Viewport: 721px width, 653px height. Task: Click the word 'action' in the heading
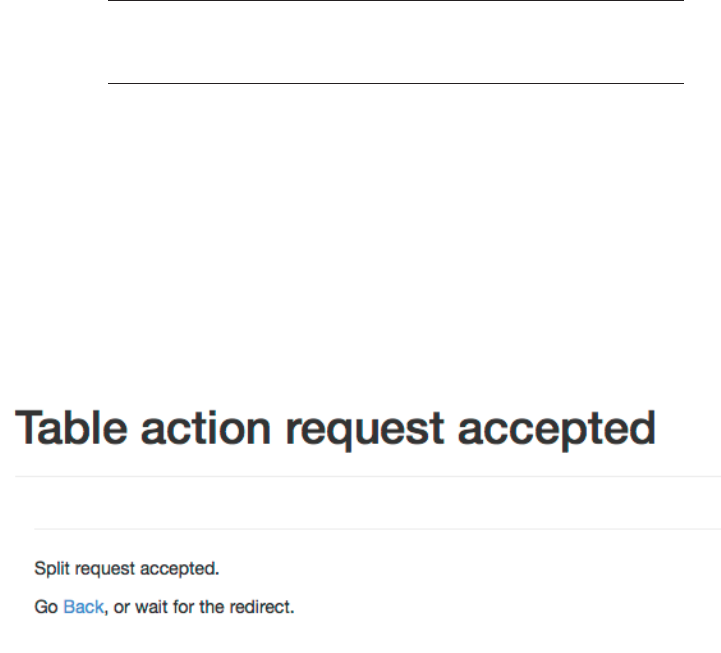click(202, 429)
